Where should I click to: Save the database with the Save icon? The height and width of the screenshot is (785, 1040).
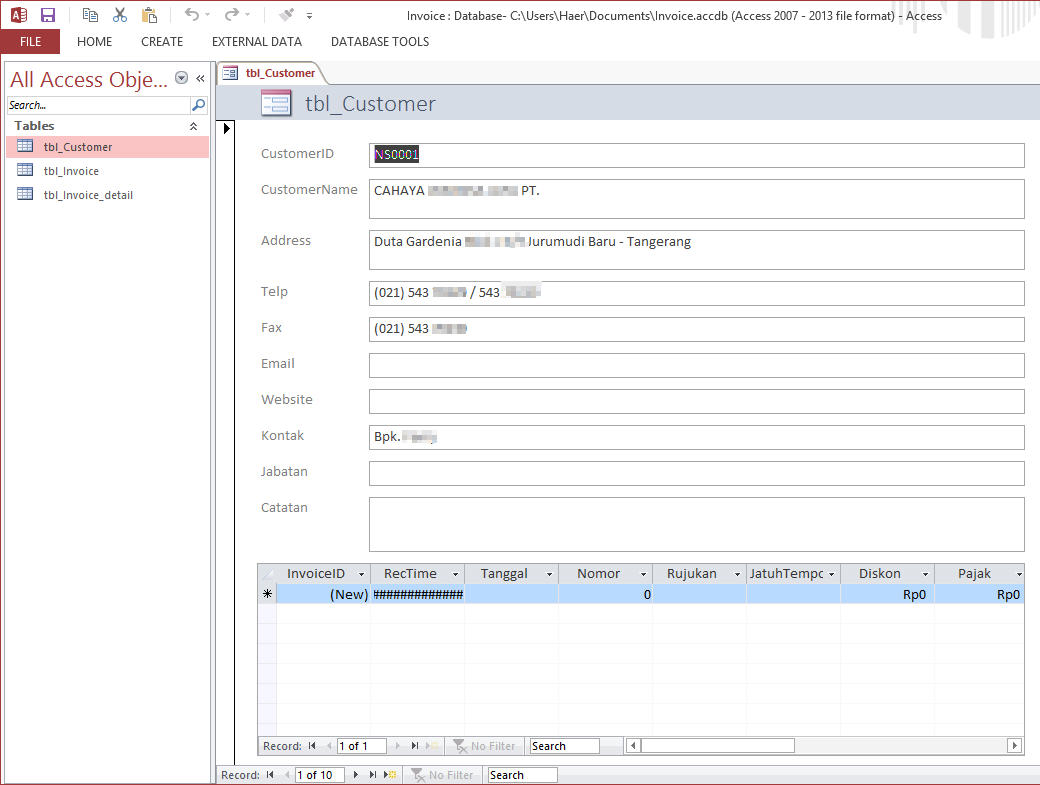tap(48, 15)
